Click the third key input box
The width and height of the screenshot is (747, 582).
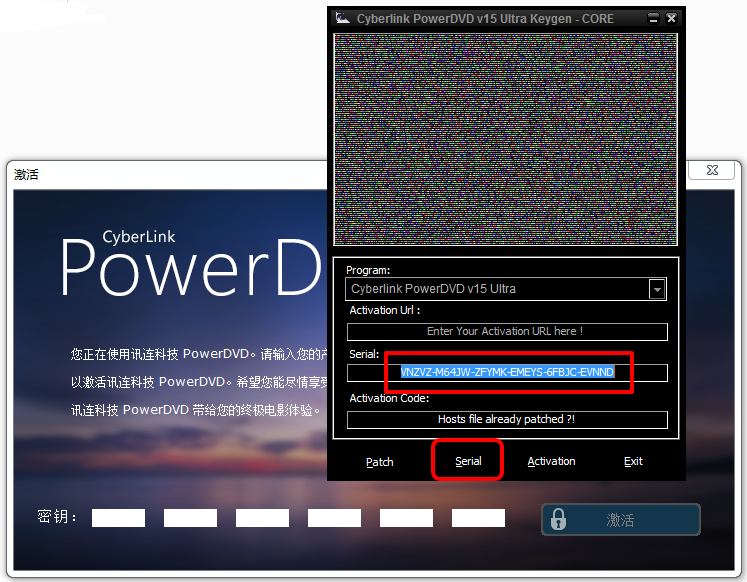click(262, 518)
